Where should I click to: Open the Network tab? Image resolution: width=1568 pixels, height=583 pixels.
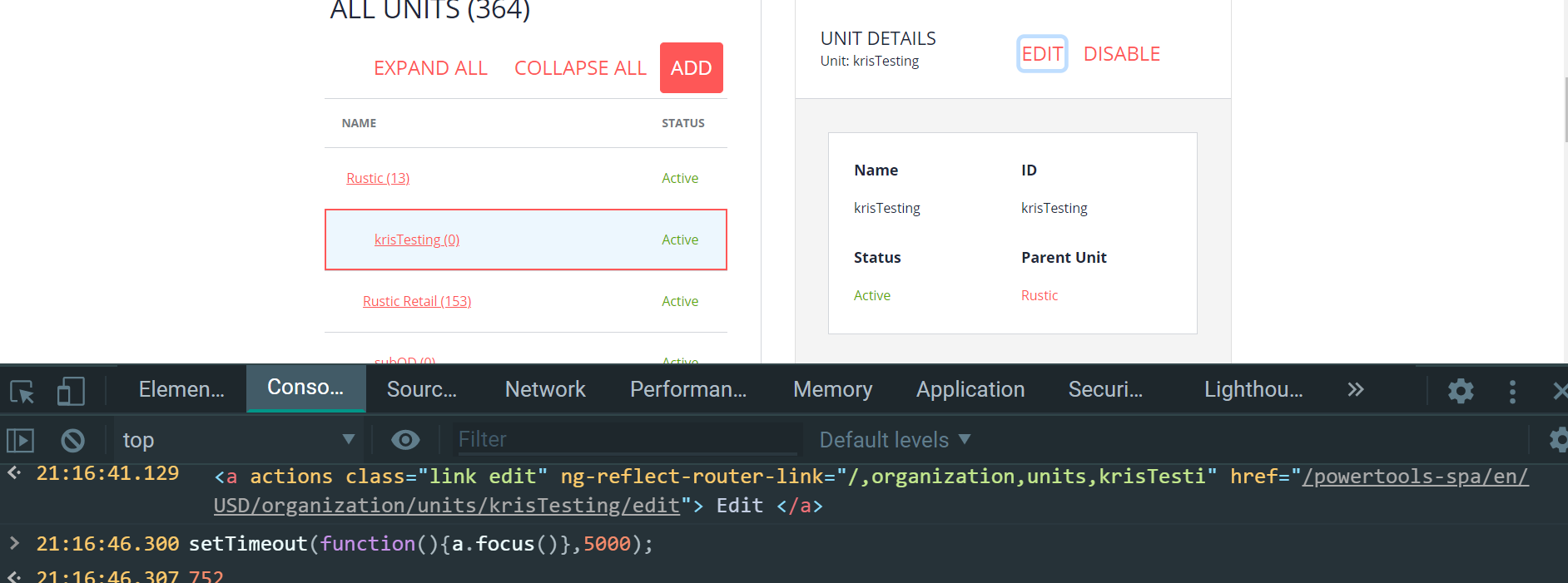(x=545, y=389)
